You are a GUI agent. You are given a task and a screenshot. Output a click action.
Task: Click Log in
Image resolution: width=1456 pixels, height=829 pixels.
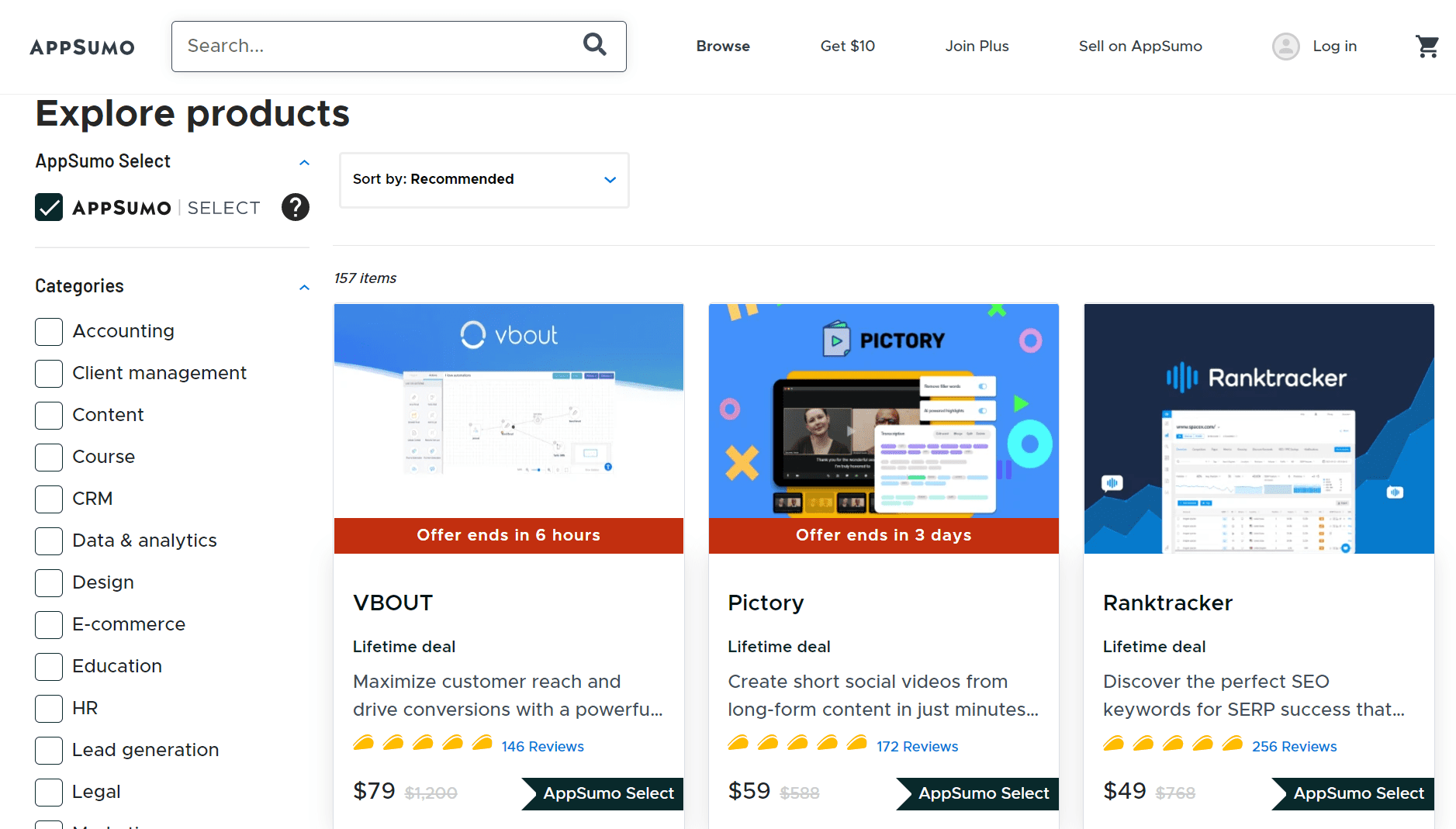pyautogui.click(x=1334, y=47)
